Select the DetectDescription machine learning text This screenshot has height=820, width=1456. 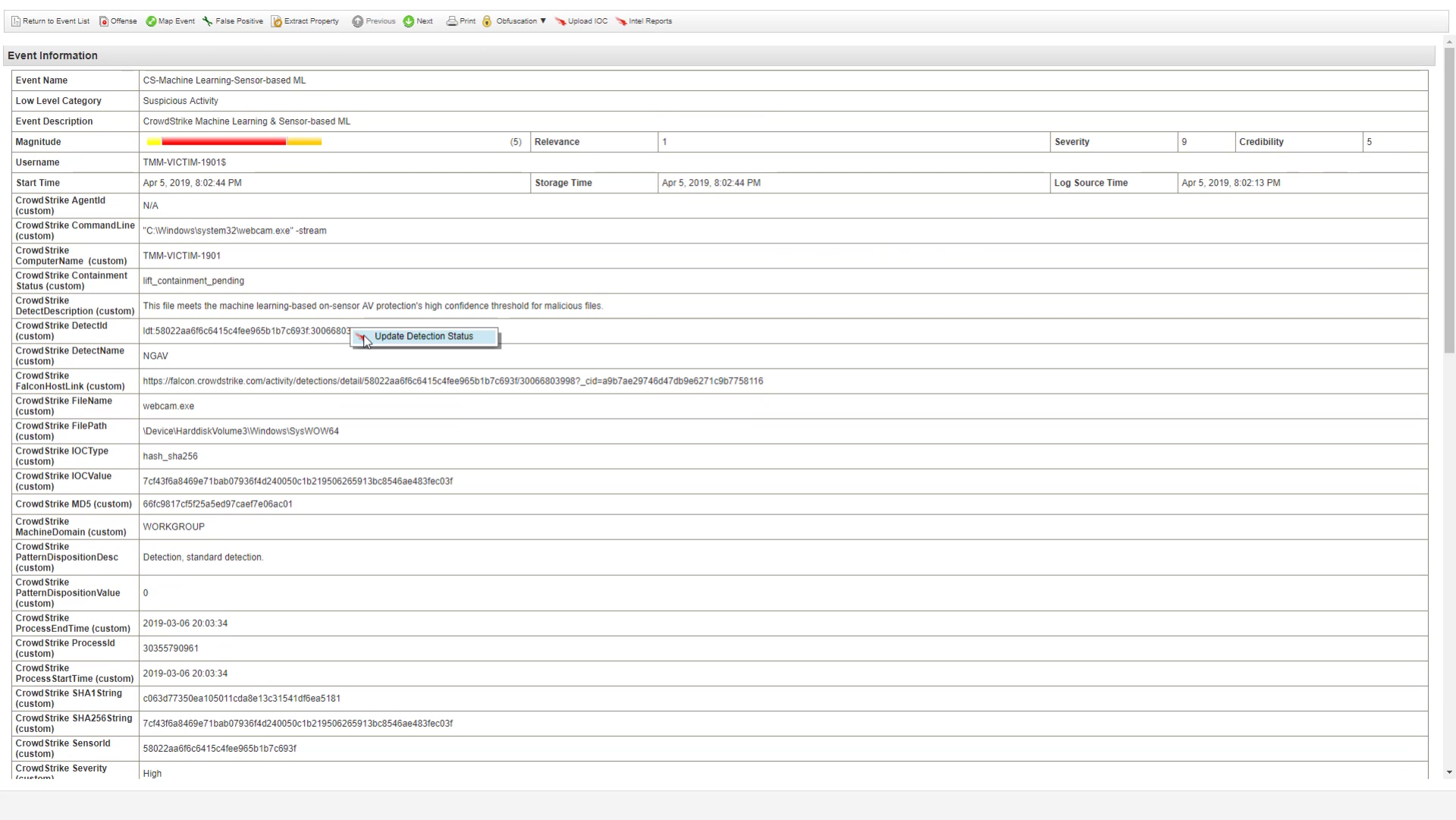(x=372, y=306)
